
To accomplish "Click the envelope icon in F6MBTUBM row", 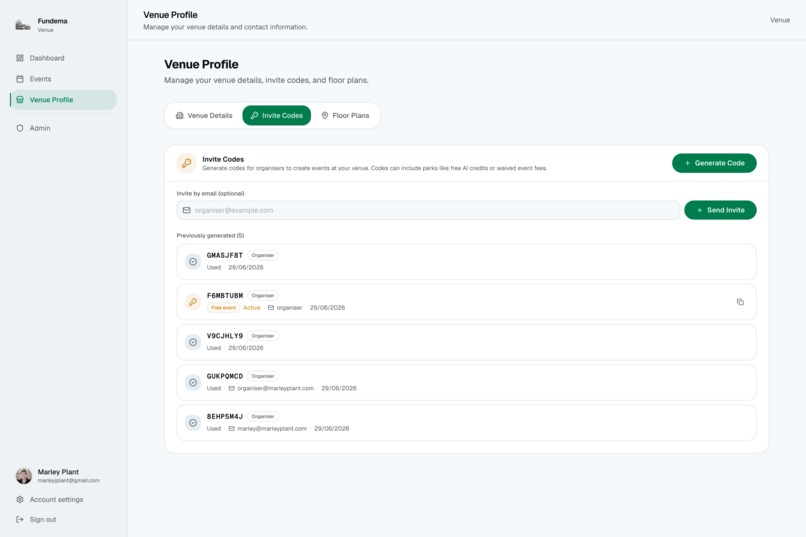I will (x=271, y=308).
